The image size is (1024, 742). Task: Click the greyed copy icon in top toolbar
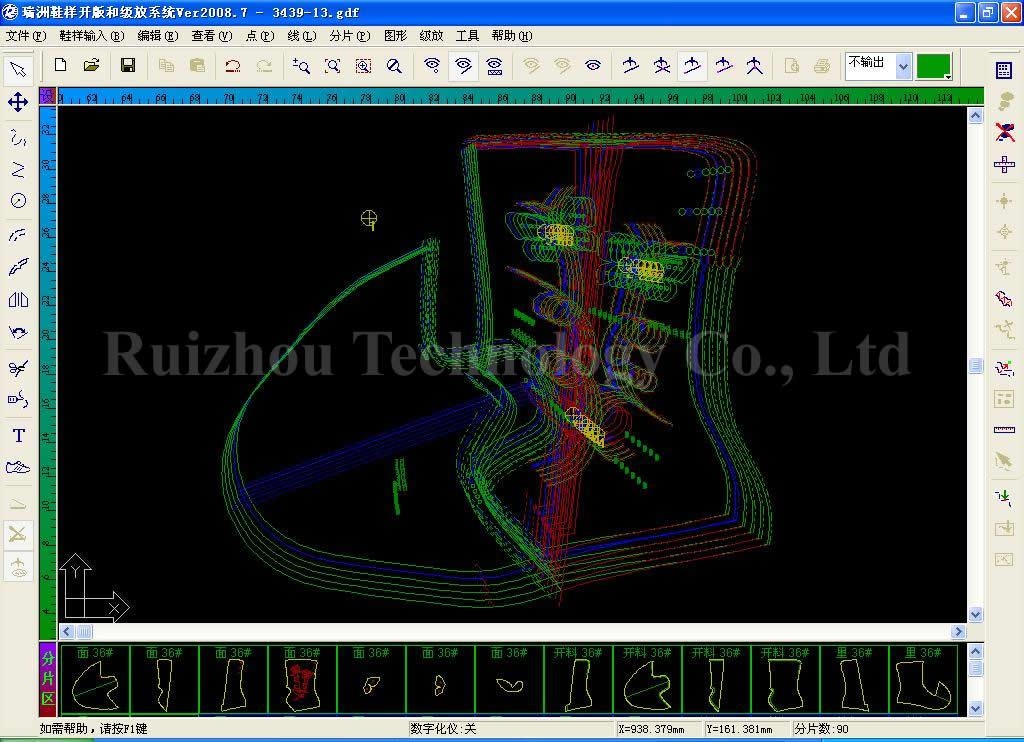166,65
